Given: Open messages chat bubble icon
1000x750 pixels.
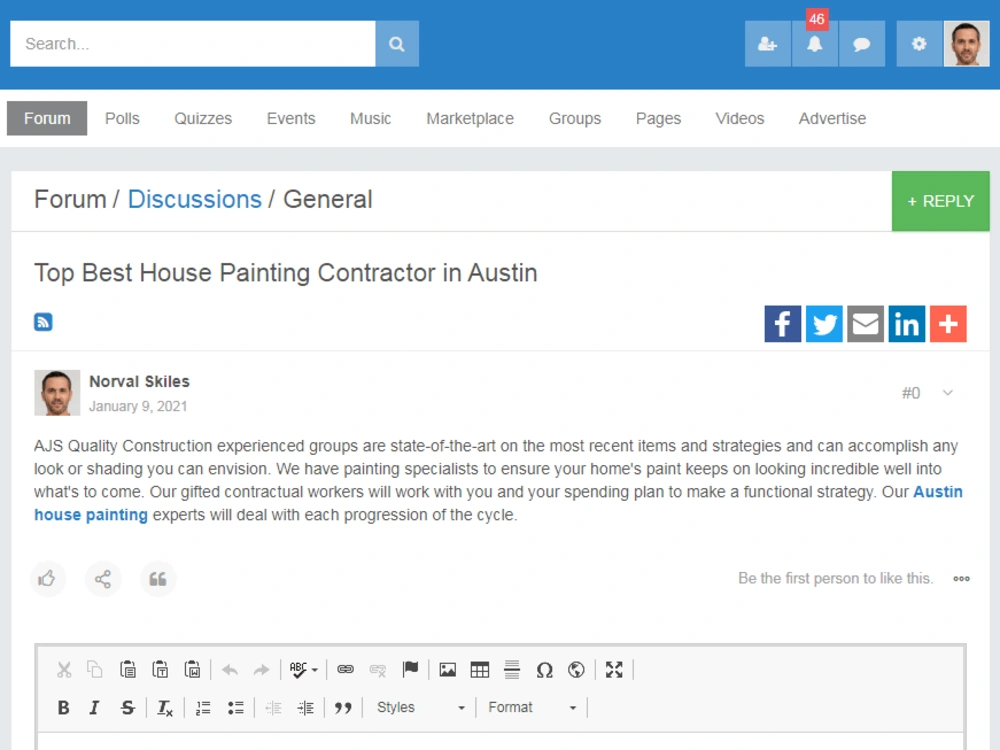Looking at the screenshot, I should [x=862, y=43].
